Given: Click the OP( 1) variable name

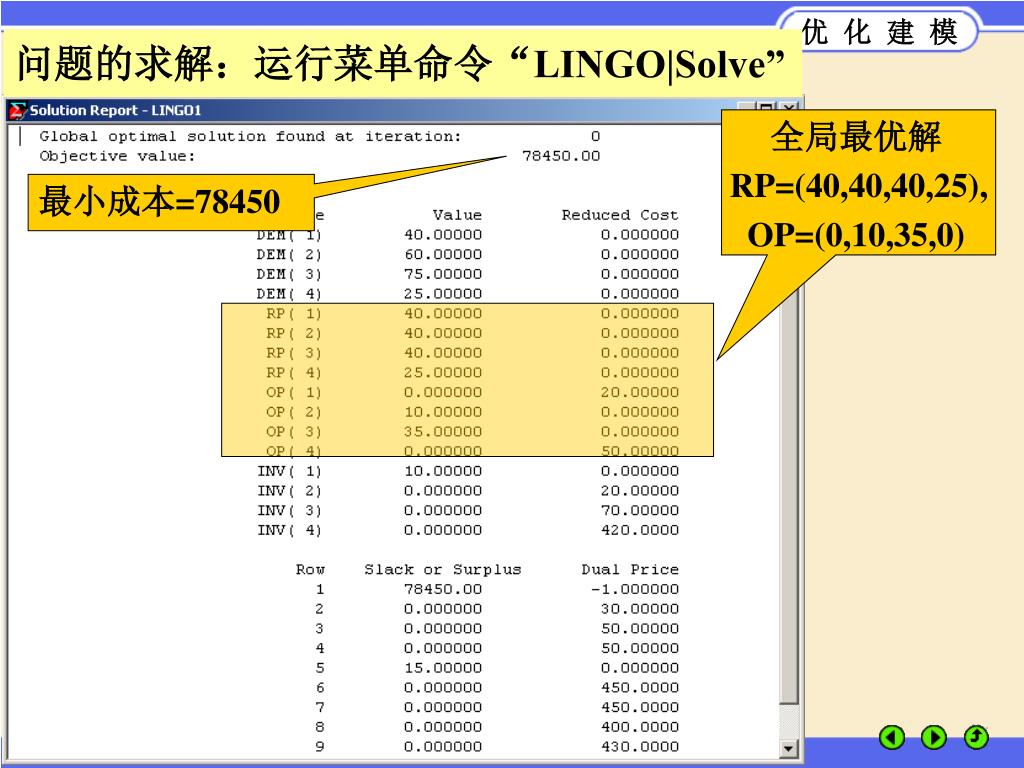Looking at the screenshot, I should tap(294, 392).
